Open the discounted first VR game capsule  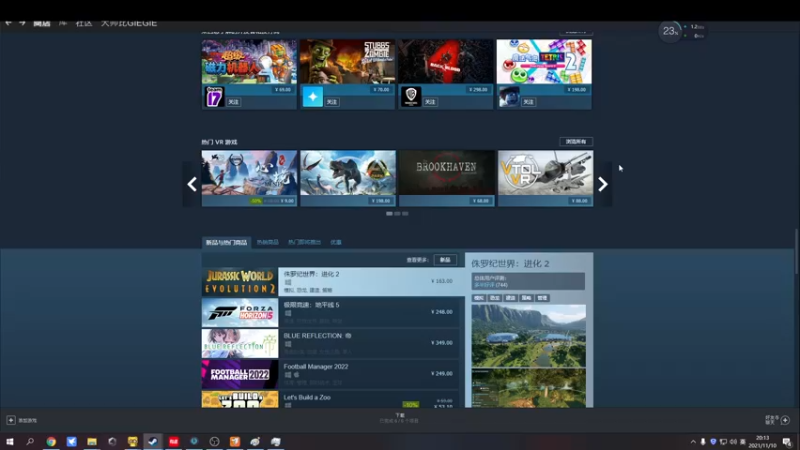tap(249, 178)
